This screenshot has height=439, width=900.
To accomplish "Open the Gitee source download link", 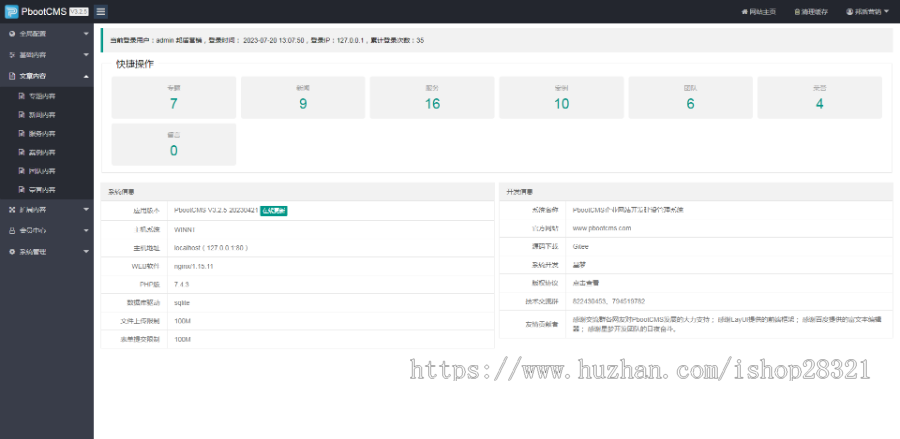I will (x=580, y=246).
